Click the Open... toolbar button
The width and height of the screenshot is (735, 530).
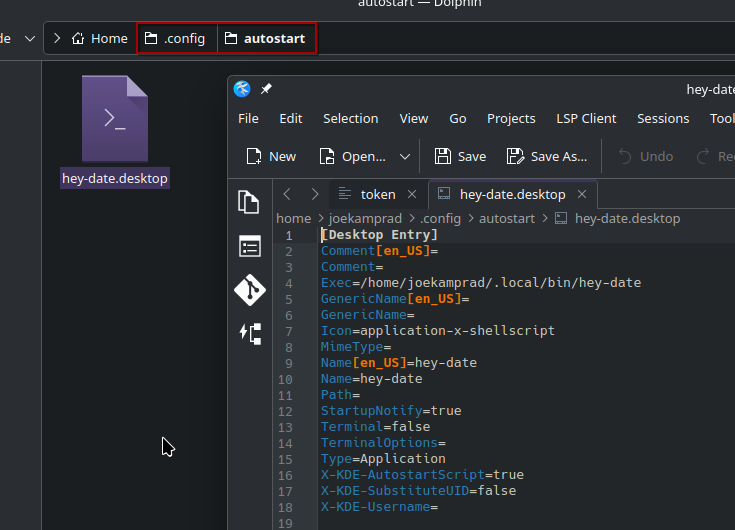click(x=352, y=156)
